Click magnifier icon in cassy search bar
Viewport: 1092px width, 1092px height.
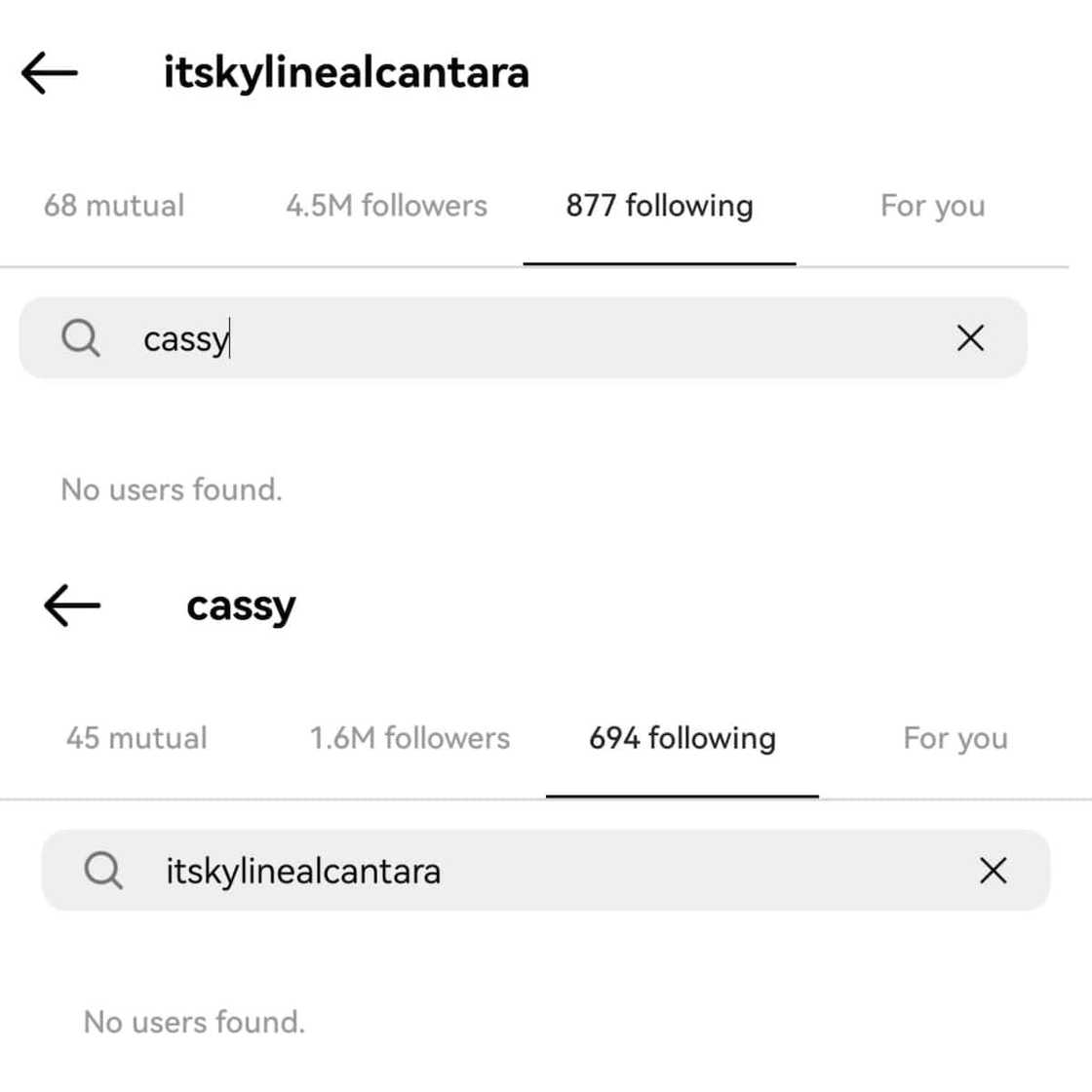point(80,338)
